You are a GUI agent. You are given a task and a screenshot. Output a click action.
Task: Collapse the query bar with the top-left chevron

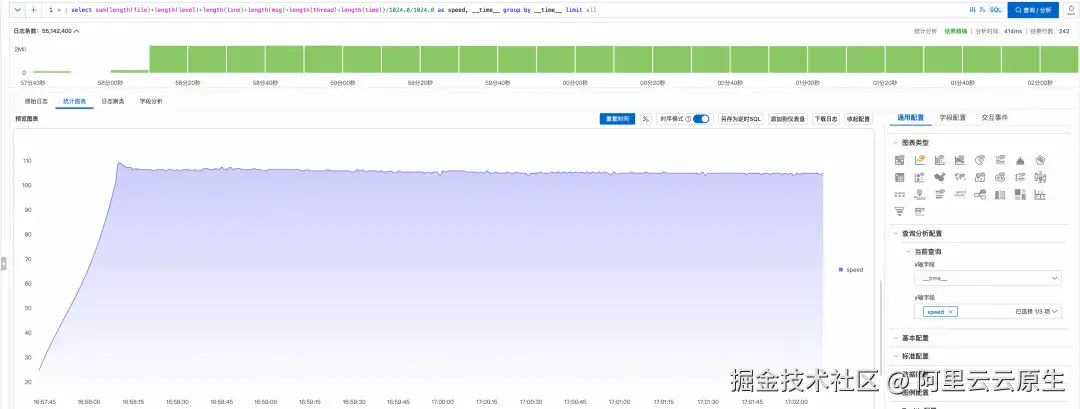point(18,10)
